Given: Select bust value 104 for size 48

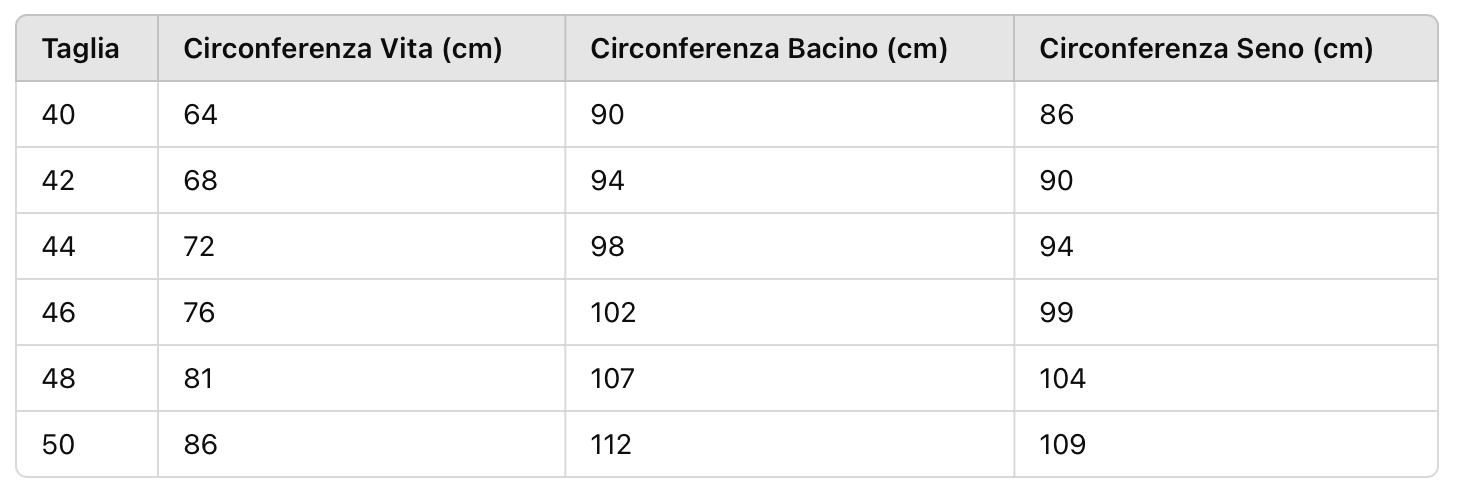Looking at the screenshot, I should [1062, 379].
